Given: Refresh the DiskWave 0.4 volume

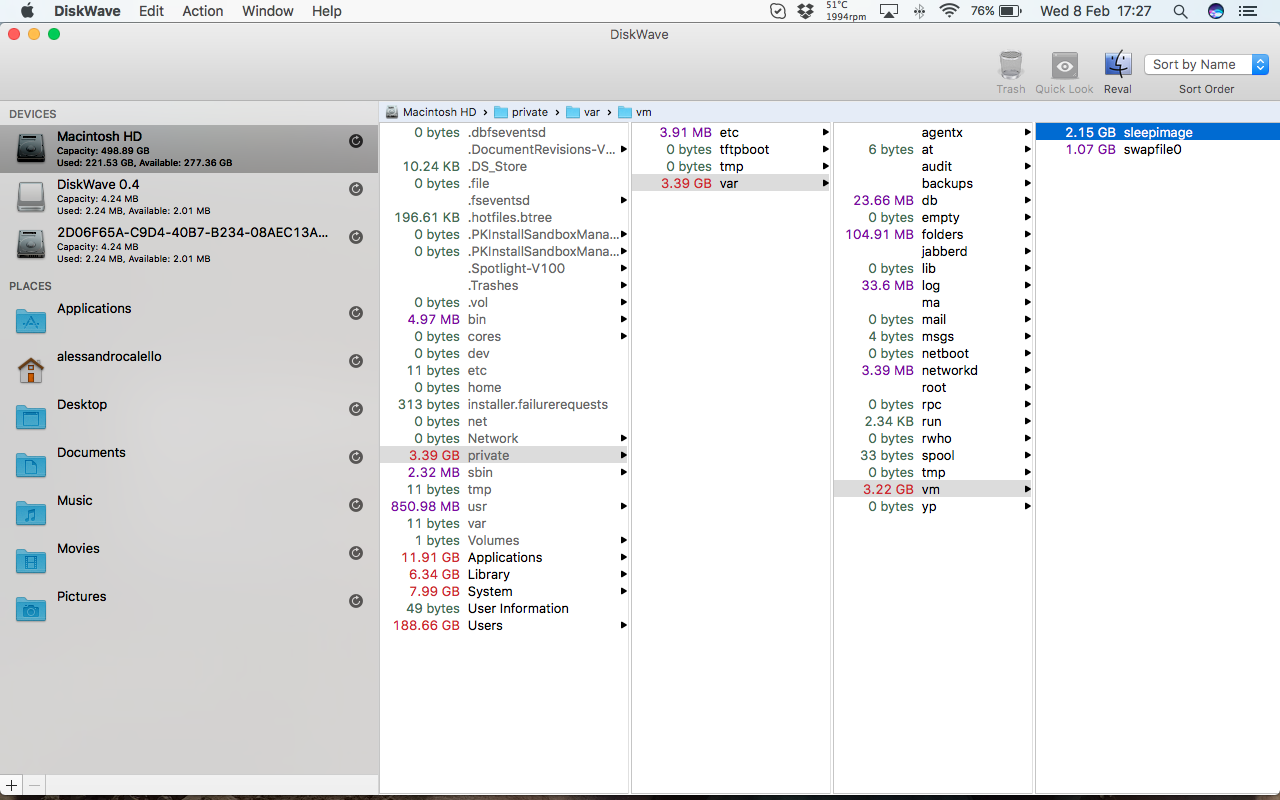Looking at the screenshot, I should pyautogui.click(x=355, y=189).
